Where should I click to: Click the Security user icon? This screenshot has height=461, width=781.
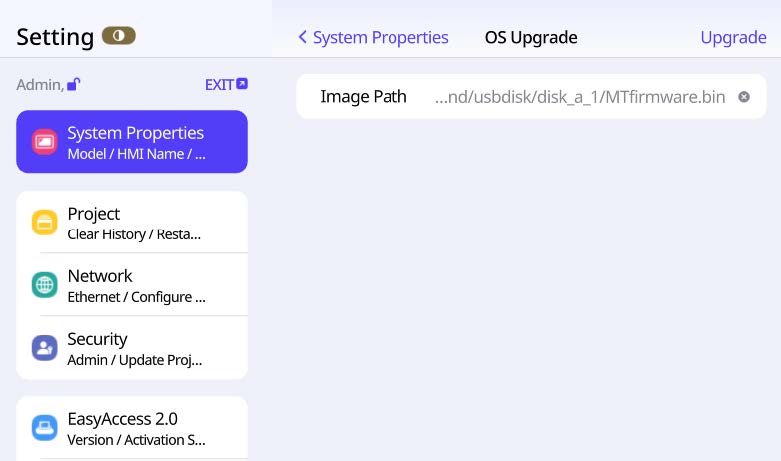pos(44,348)
